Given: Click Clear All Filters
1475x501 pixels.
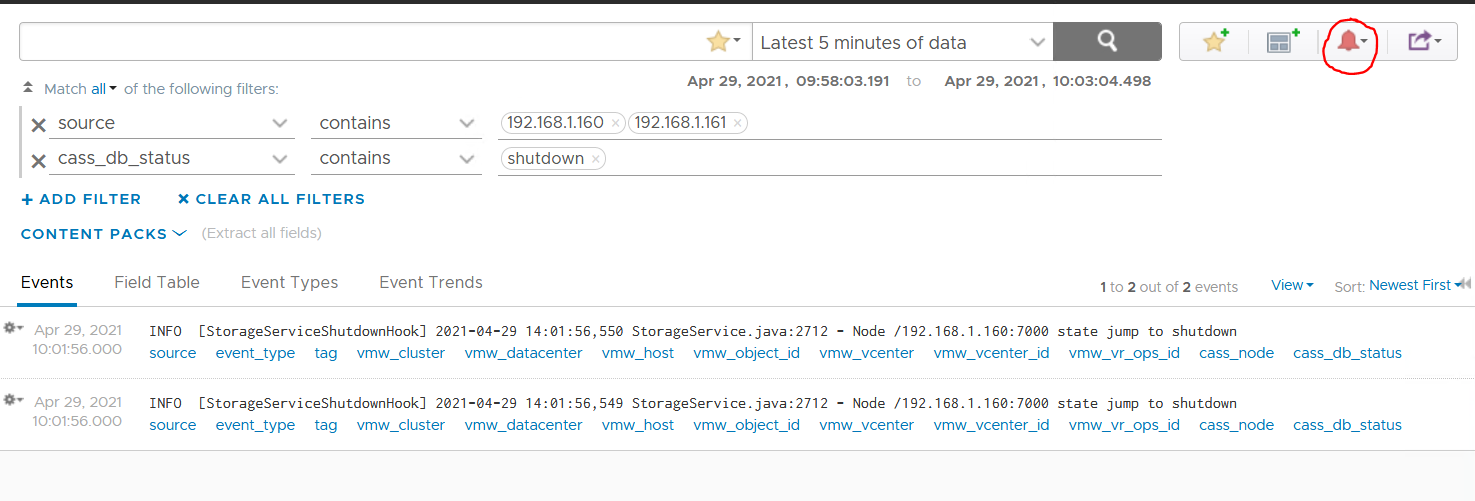Looking at the screenshot, I should point(271,199).
